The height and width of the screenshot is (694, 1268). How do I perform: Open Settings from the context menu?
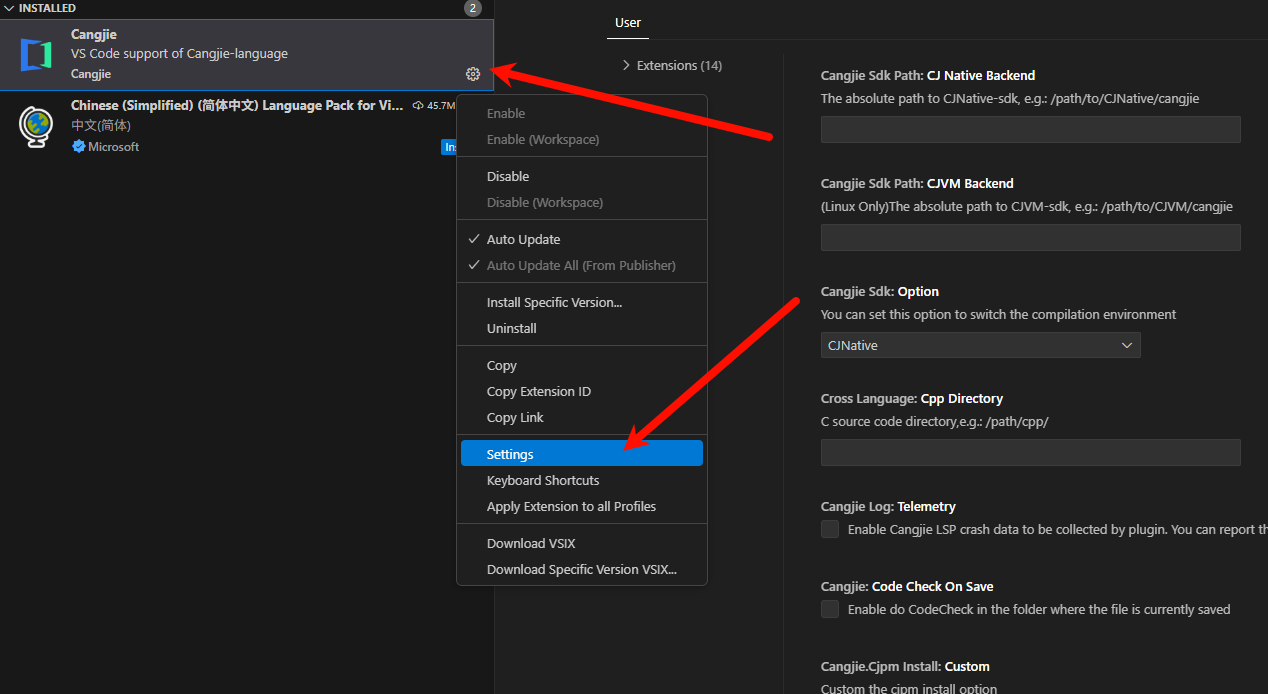[582, 454]
